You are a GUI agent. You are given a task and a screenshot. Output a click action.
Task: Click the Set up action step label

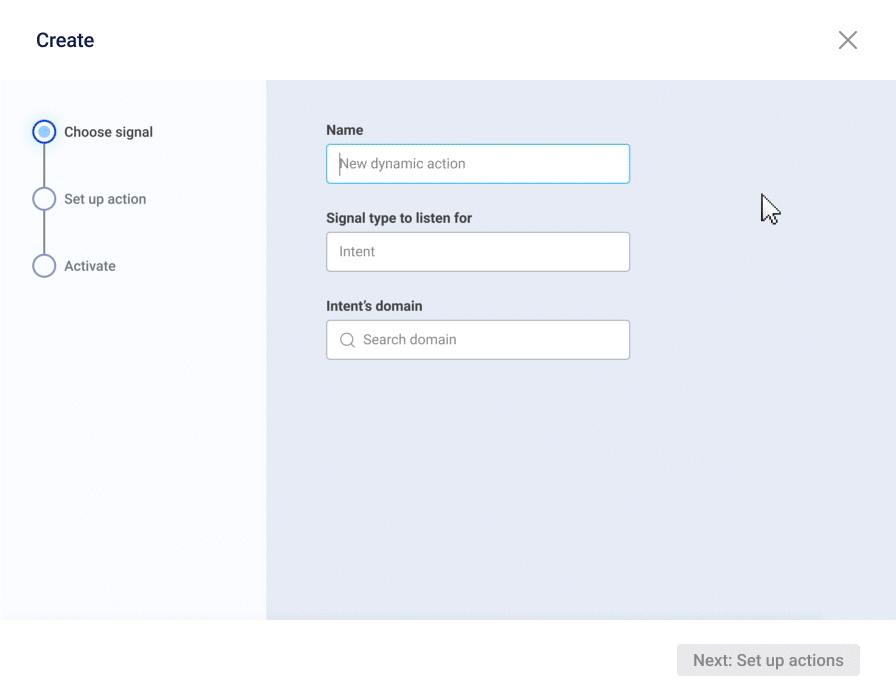pos(105,199)
